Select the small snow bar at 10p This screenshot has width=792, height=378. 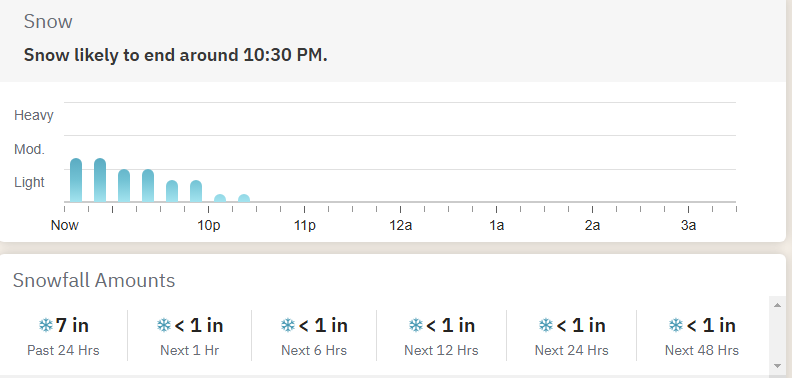tap(220, 198)
